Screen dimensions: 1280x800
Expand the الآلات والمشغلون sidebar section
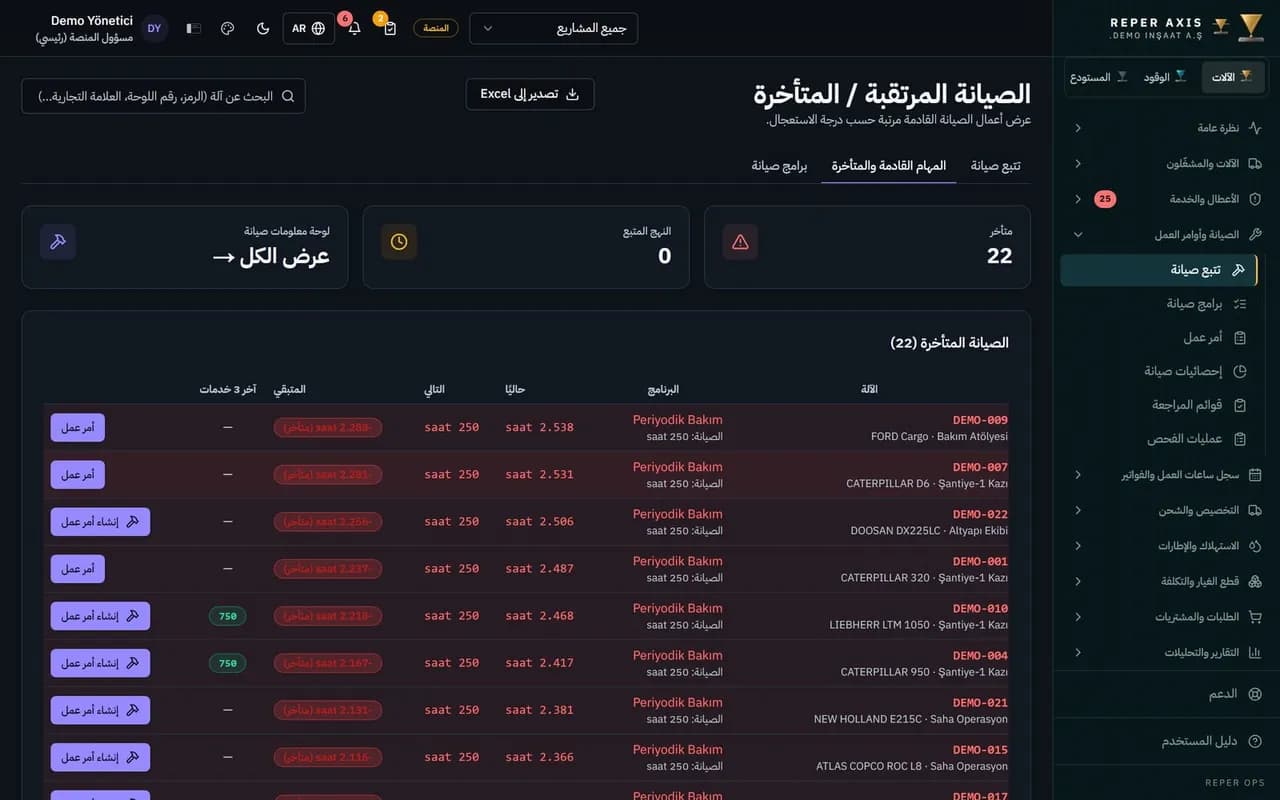tap(1078, 163)
